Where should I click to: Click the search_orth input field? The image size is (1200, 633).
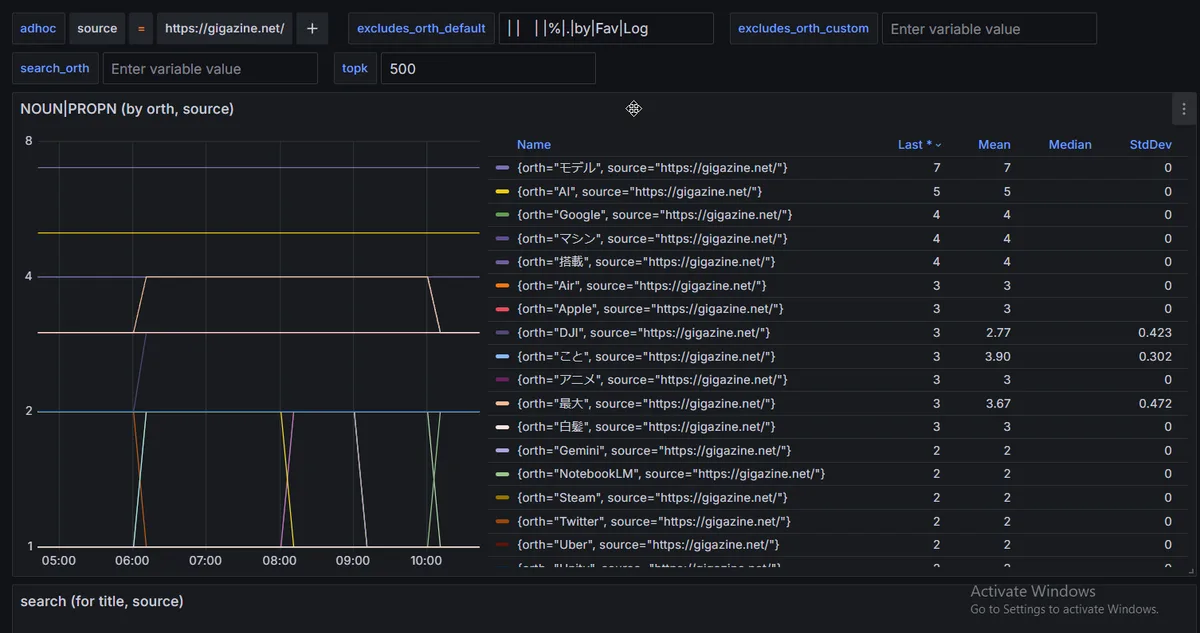point(210,69)
